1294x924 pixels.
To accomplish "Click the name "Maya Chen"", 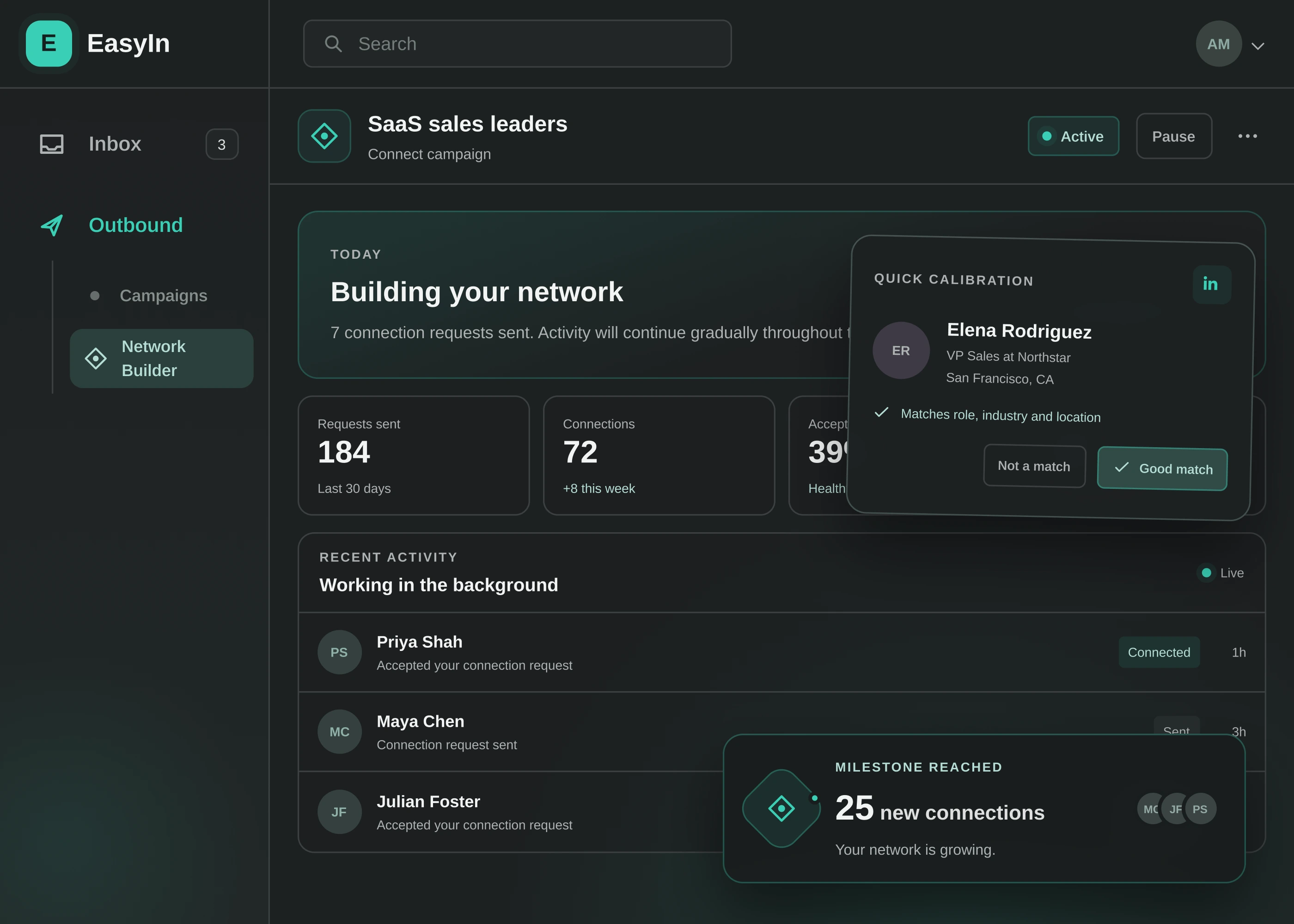I will [420, 722].
